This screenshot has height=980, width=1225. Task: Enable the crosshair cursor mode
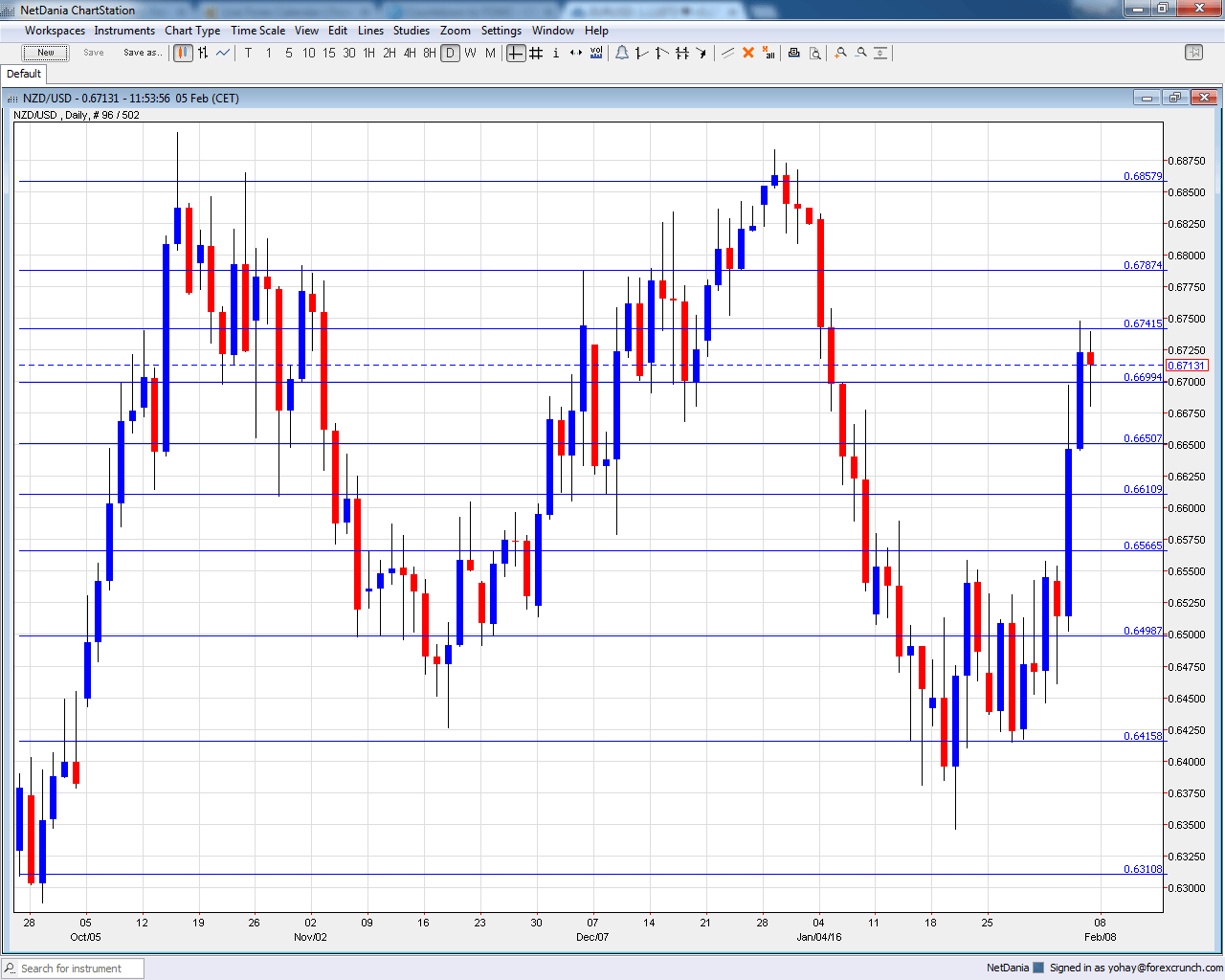[x=516, y=54]
